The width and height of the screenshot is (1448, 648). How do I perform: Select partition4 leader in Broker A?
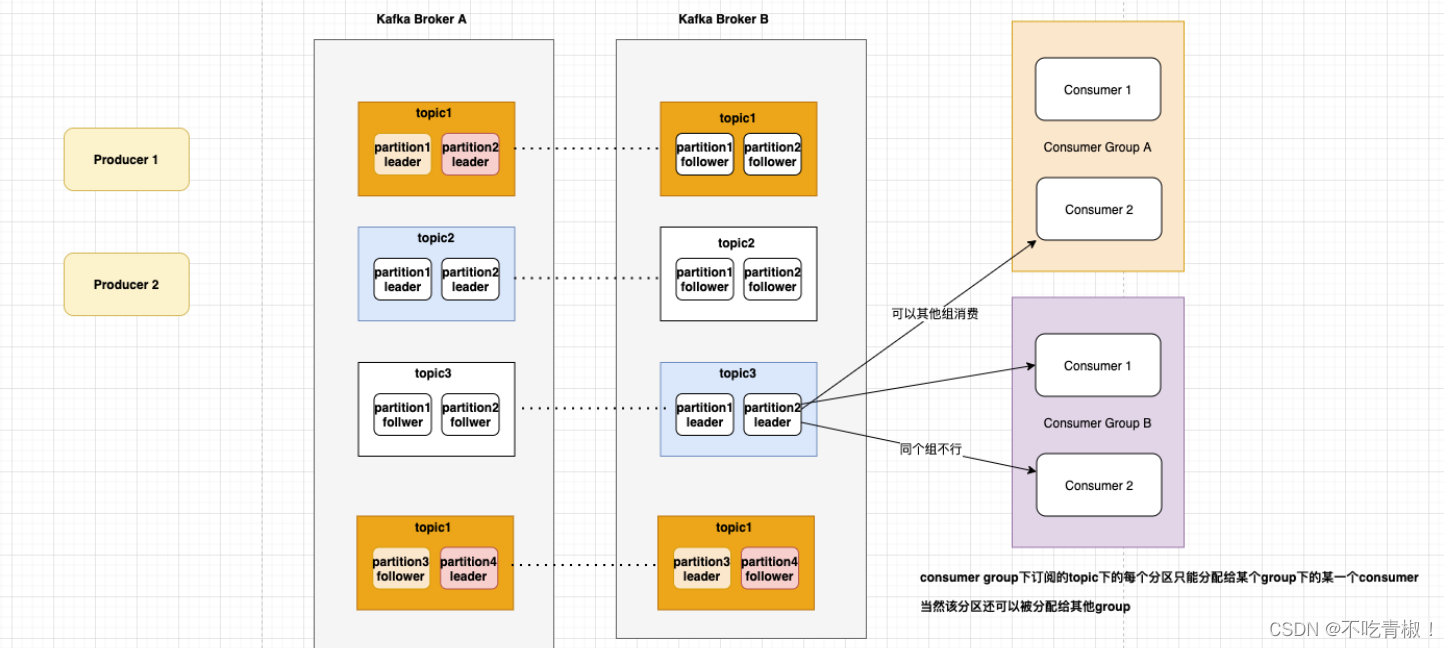[468, 568]
